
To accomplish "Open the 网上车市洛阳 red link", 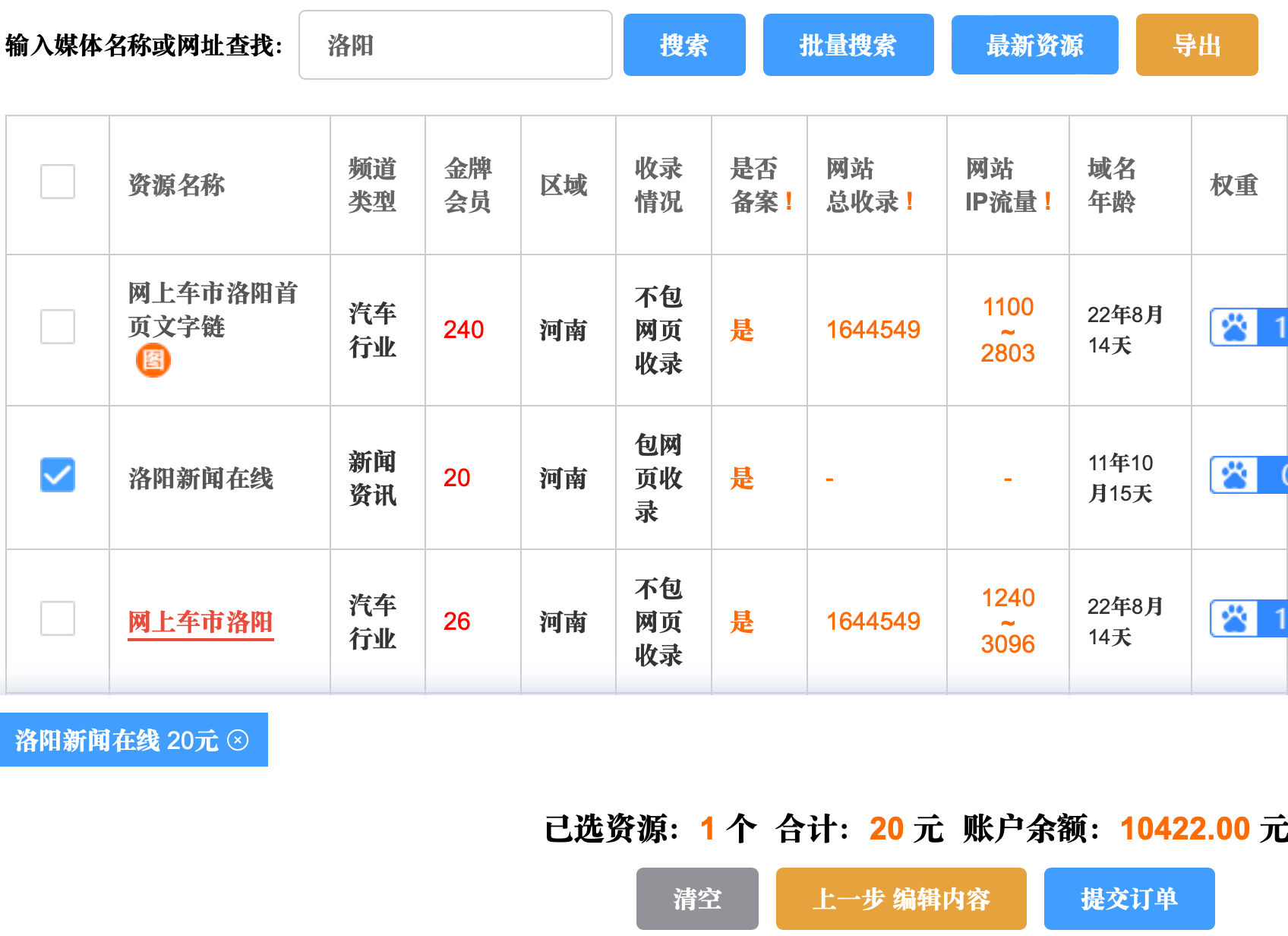I will (200, 622).
